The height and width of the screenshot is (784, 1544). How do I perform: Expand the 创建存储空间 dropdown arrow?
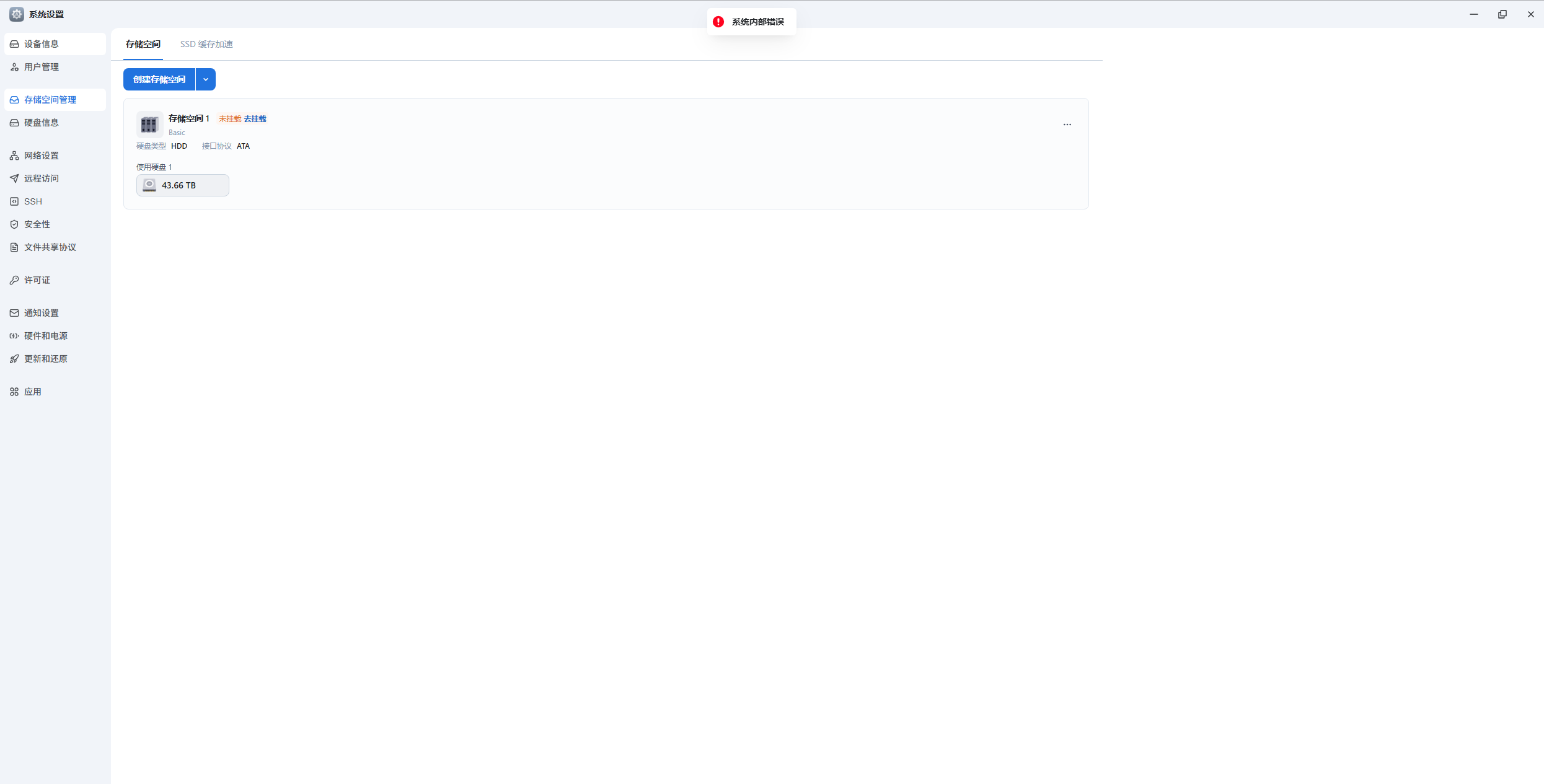(x=206, y=79)
